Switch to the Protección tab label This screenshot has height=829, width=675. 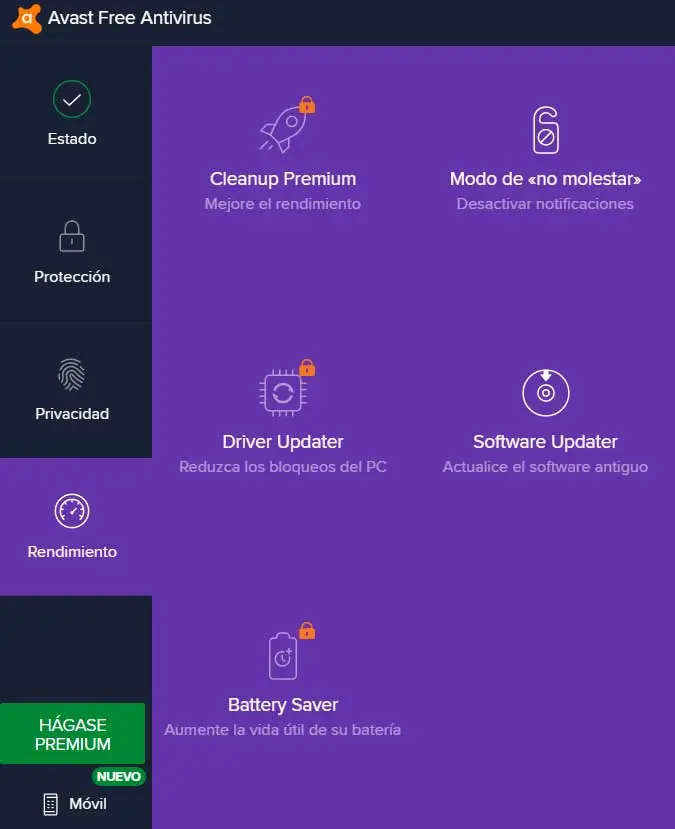tap(72, 277)
